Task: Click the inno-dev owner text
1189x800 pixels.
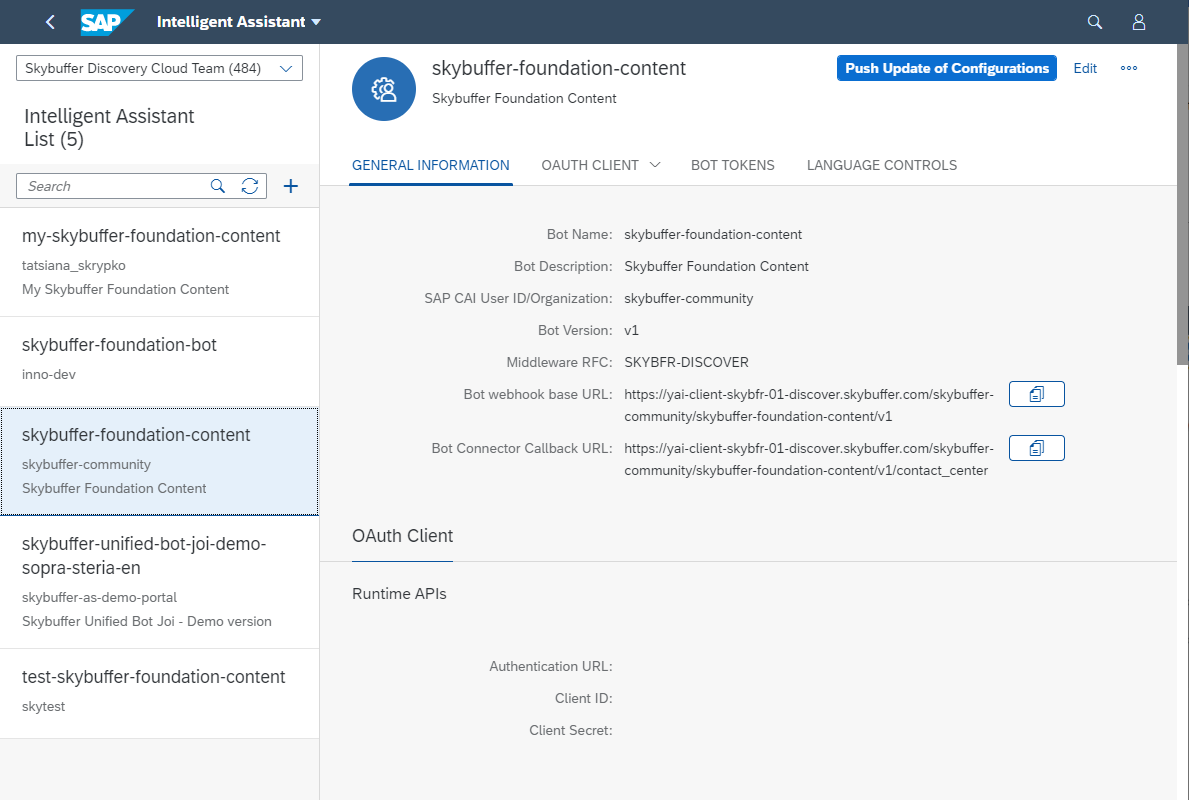Action: 49,375
